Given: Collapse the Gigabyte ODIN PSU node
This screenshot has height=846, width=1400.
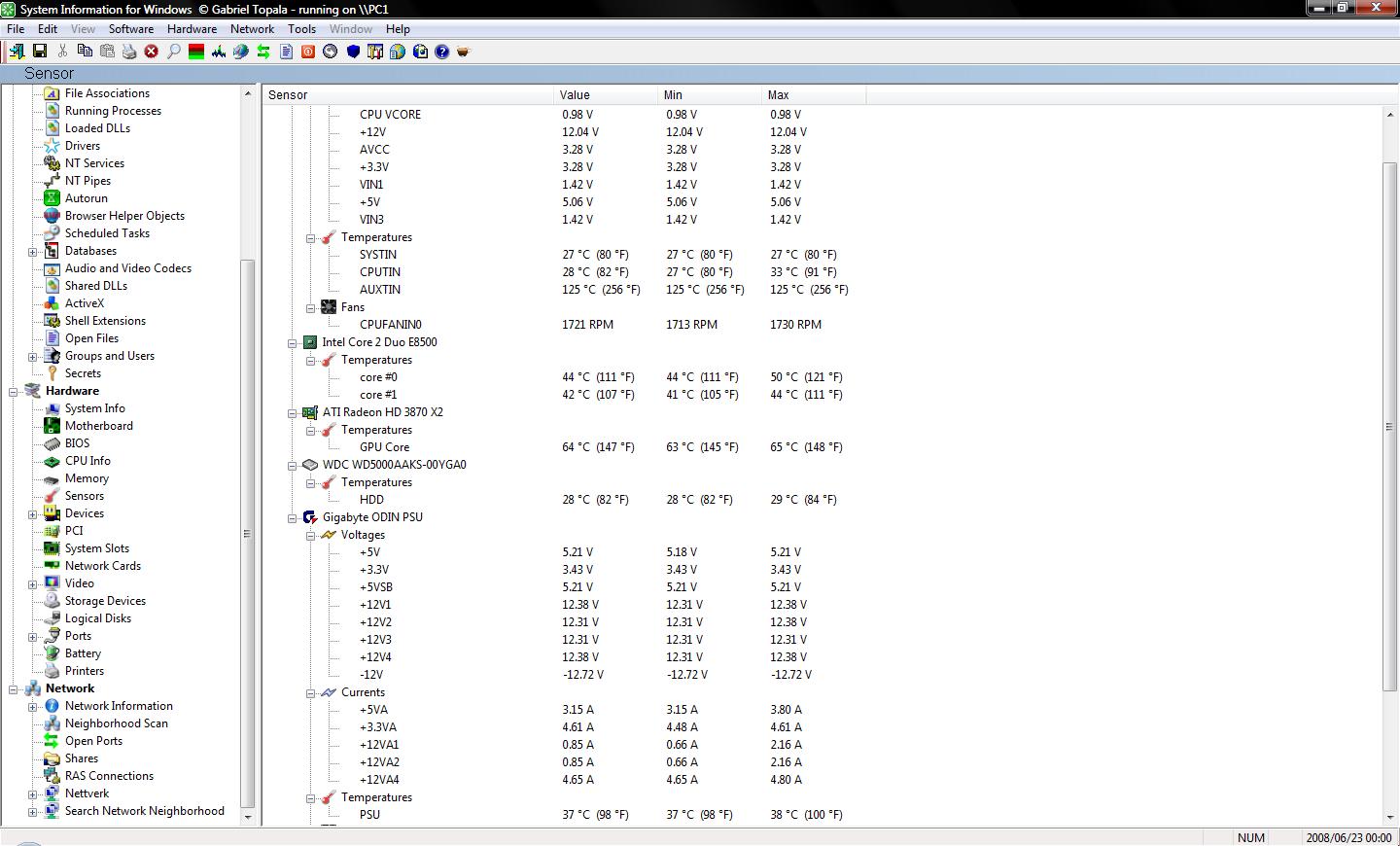Looking at the screenshot, I should (292, 518).
